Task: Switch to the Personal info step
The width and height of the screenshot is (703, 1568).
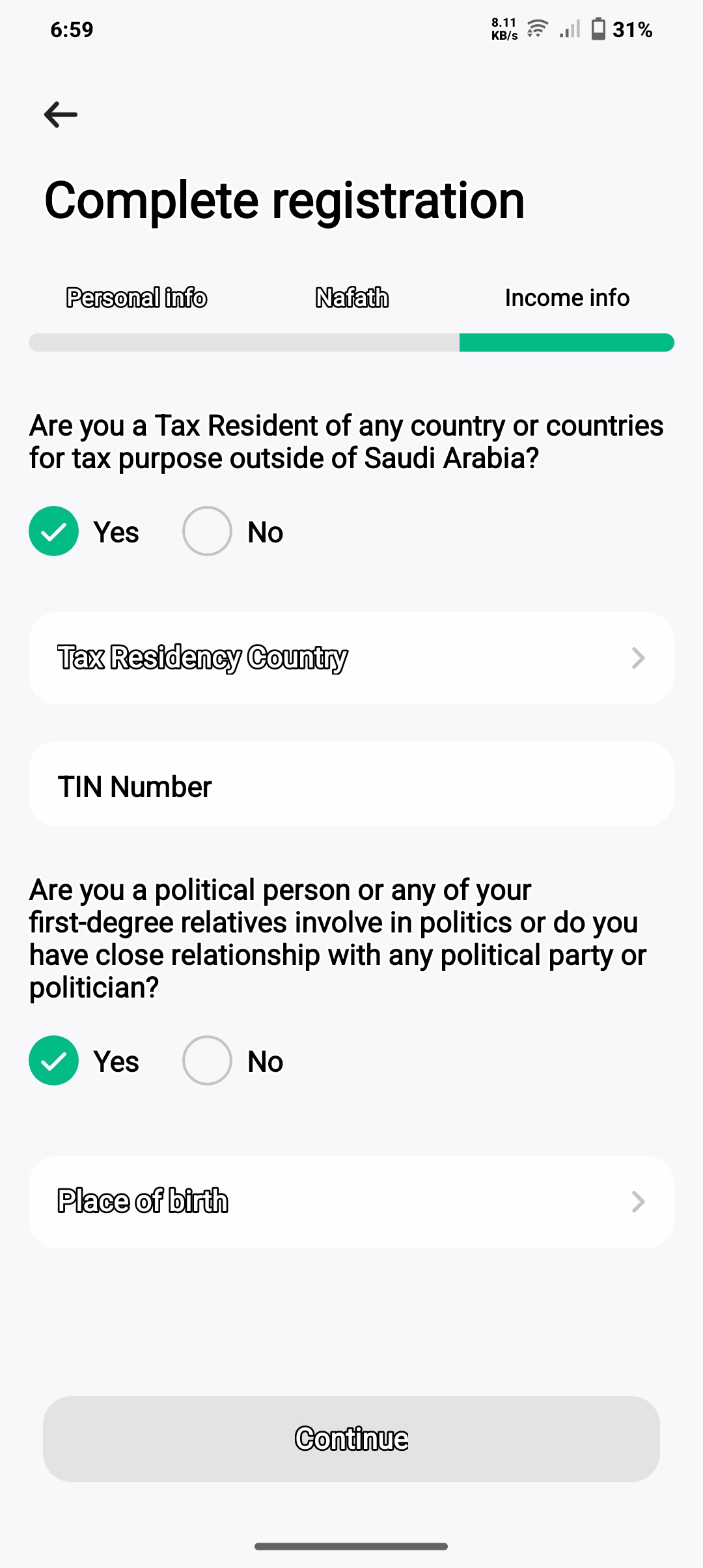Action: click(137, 298)
